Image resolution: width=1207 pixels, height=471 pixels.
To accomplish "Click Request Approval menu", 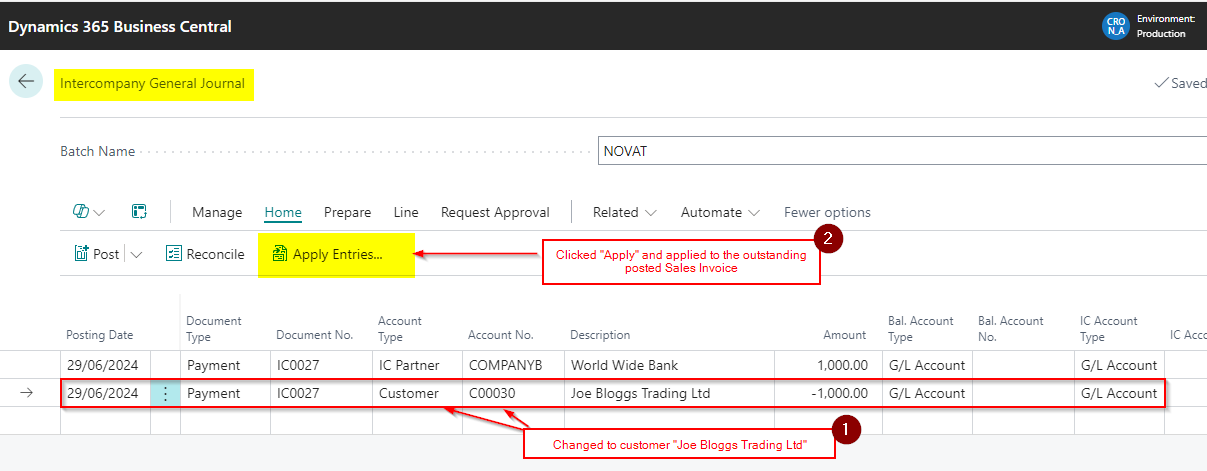I will pyautogui.click(x=495, y=212).
